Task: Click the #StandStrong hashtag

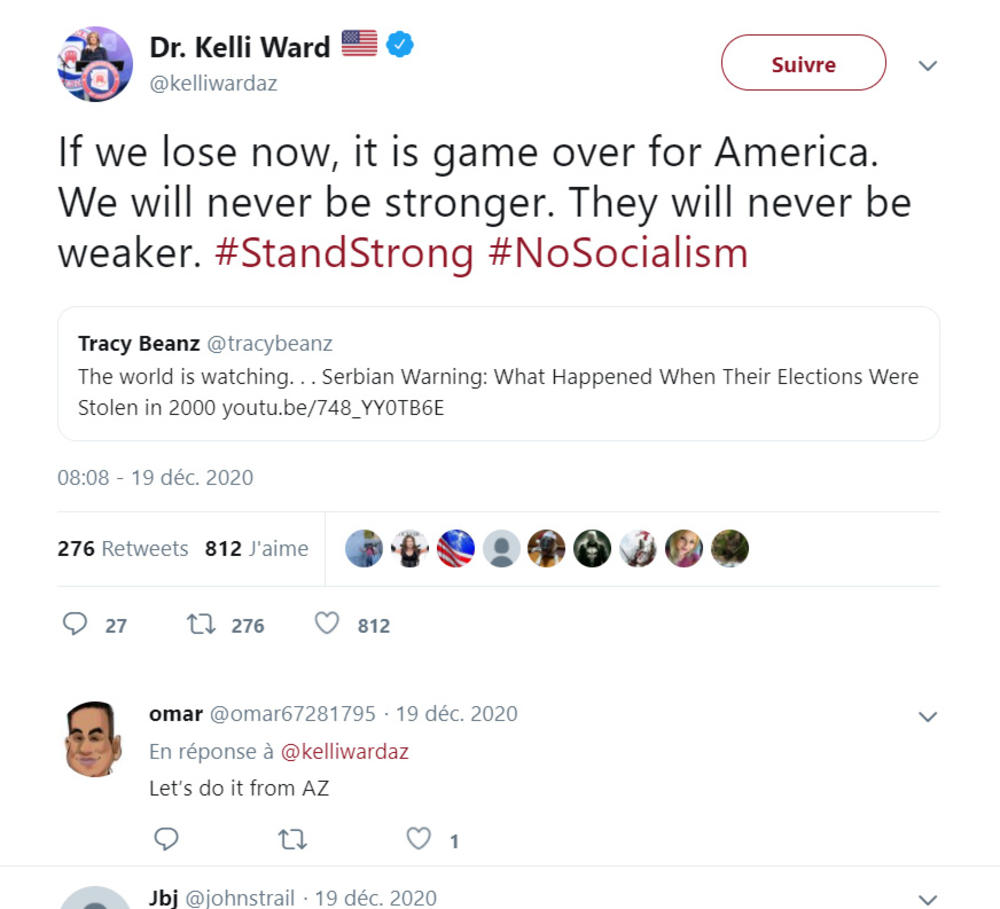Action: 343,252
